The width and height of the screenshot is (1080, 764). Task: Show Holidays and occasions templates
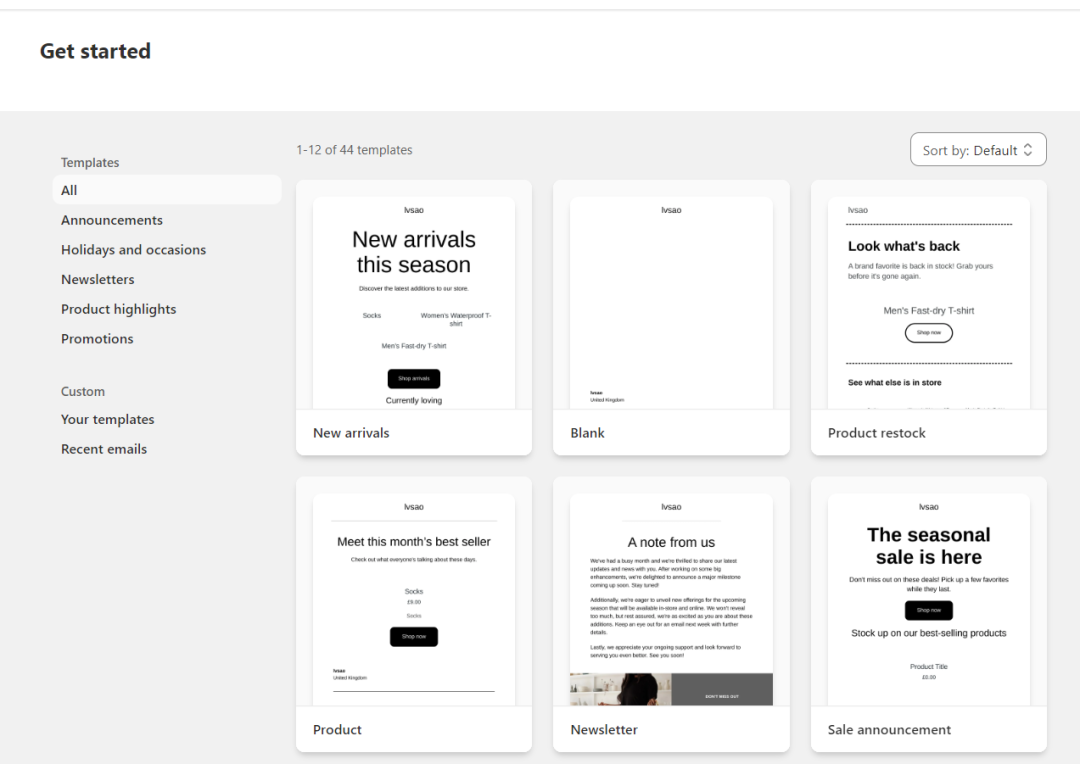pyautogui.click(x=133, y=250)
